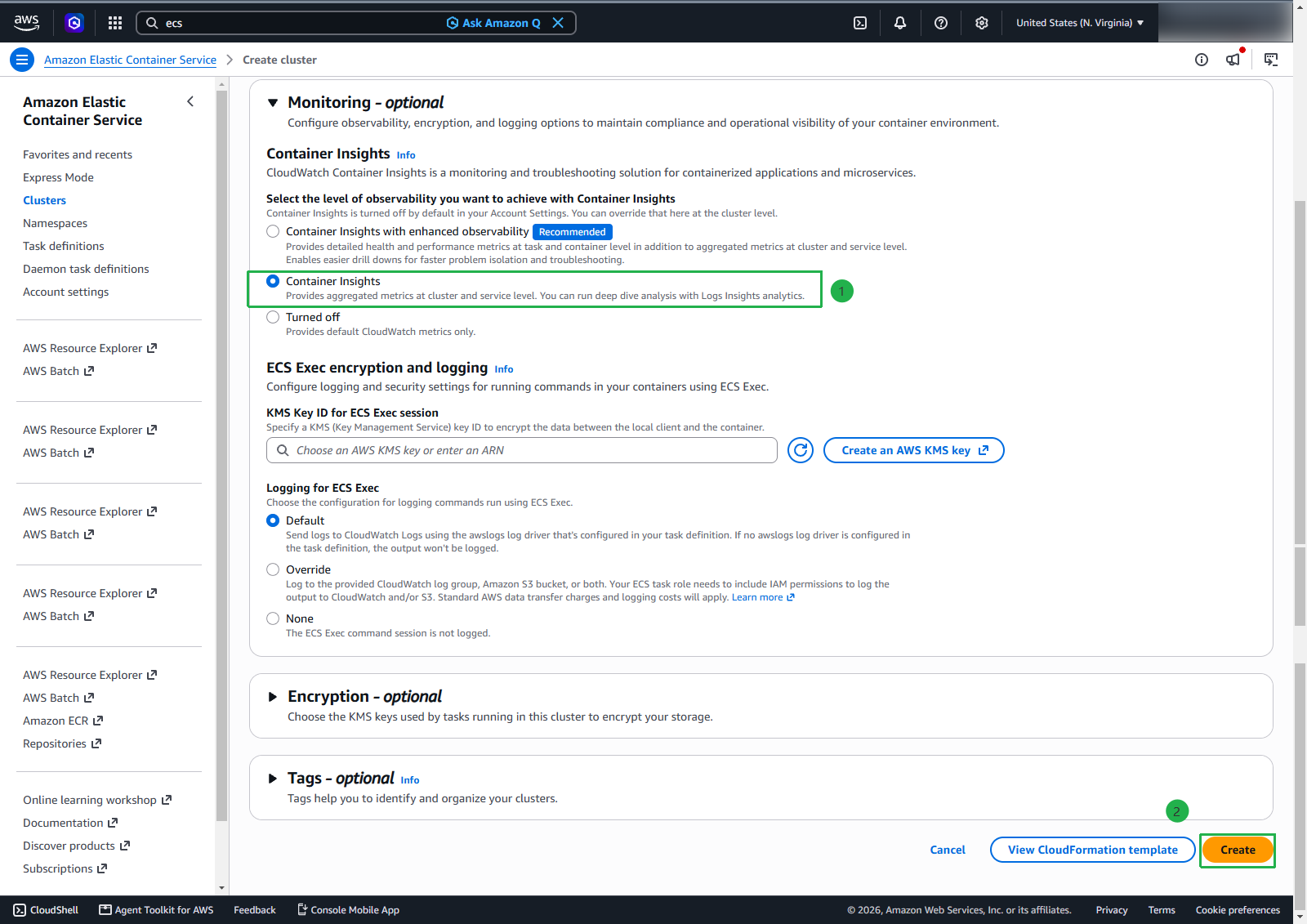Open Amazon Elastic Container Service breadcrumb link
1307x924 pixels.
click(131, 60)
